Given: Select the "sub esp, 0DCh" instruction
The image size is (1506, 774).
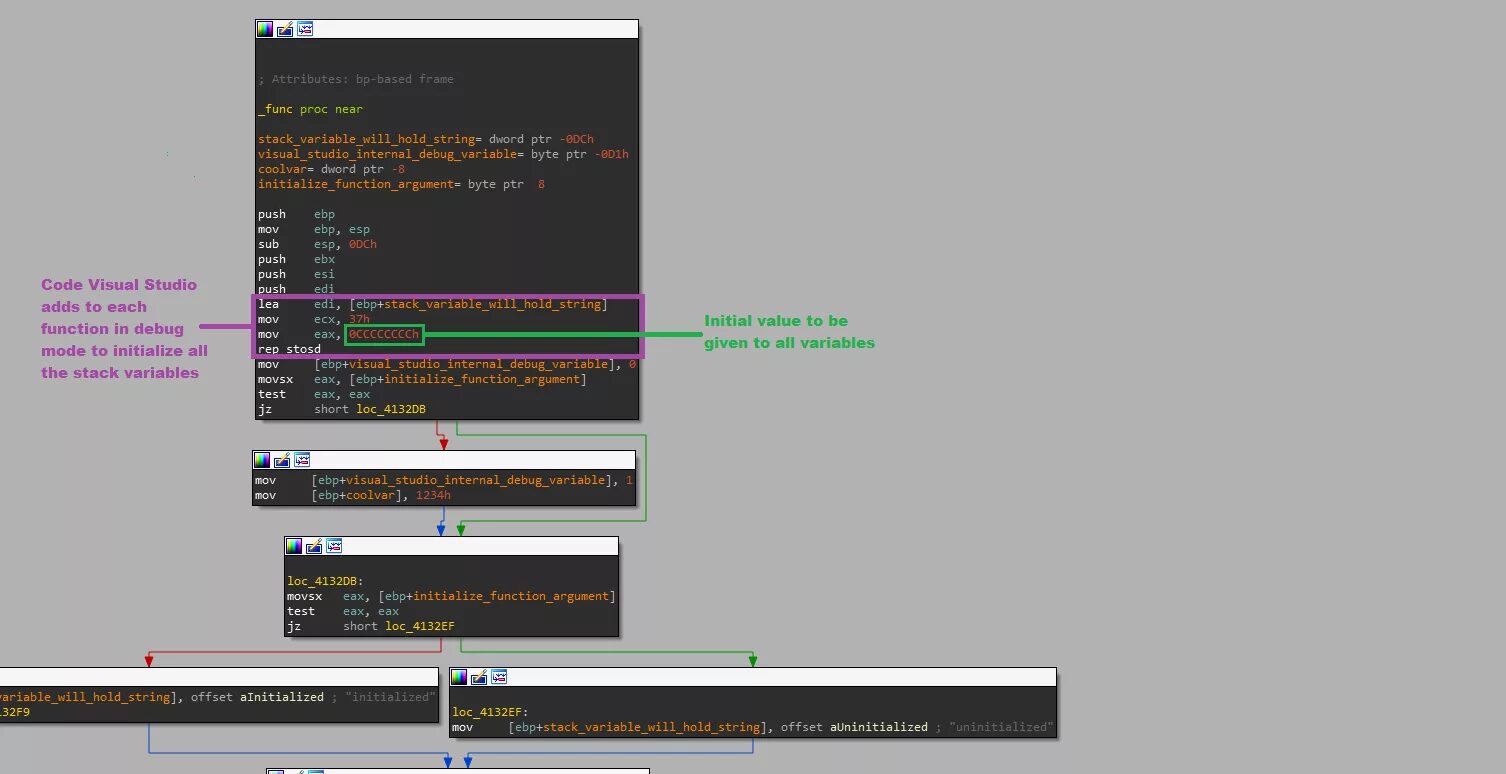Looking at the screenshot, I should [x=317, y=244].
